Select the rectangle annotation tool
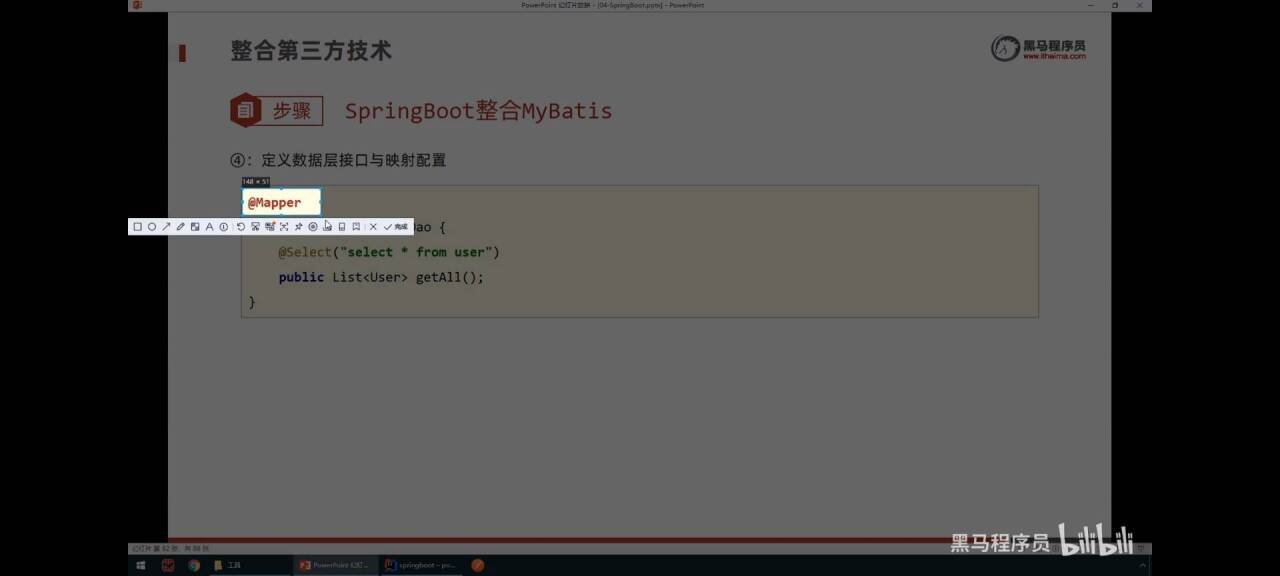 [137, 227]
